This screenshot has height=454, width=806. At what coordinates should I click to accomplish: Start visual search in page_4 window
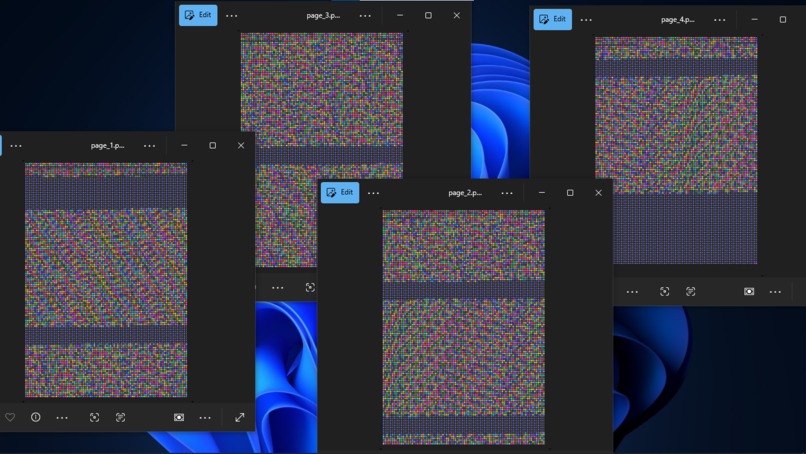pyautogui.click(x=665, y=292)
